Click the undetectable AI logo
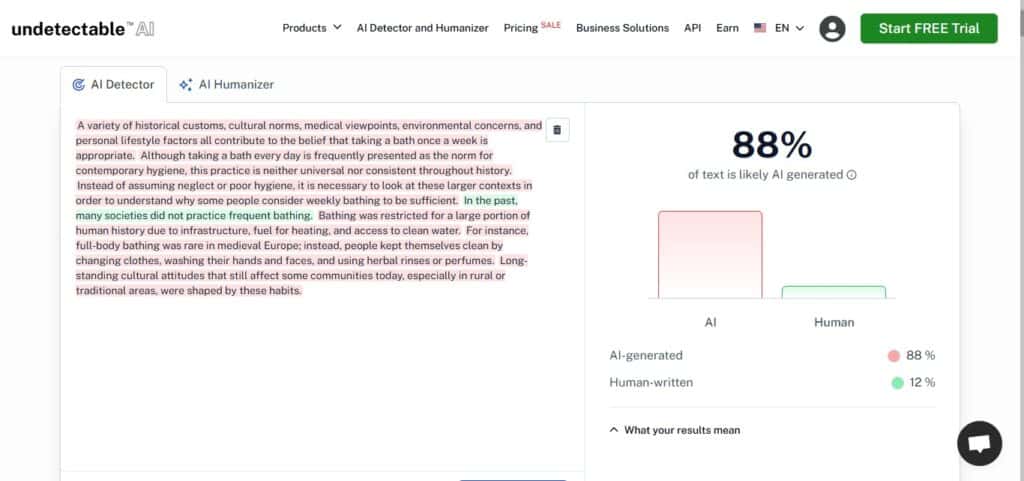1024x481 pixels. point(83,29)
